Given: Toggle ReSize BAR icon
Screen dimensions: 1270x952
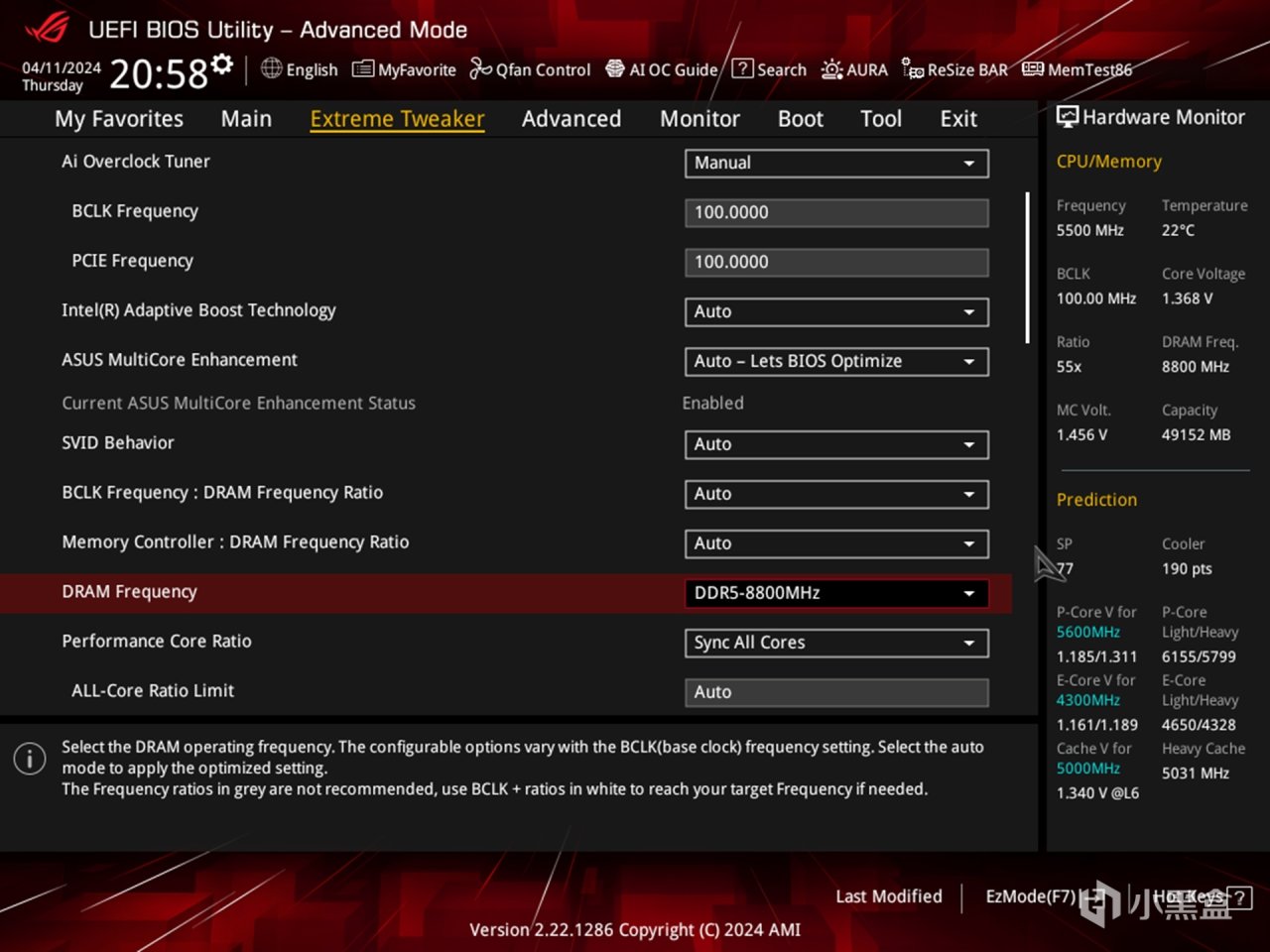Looking at the screenshot, I should coord(913,68).
